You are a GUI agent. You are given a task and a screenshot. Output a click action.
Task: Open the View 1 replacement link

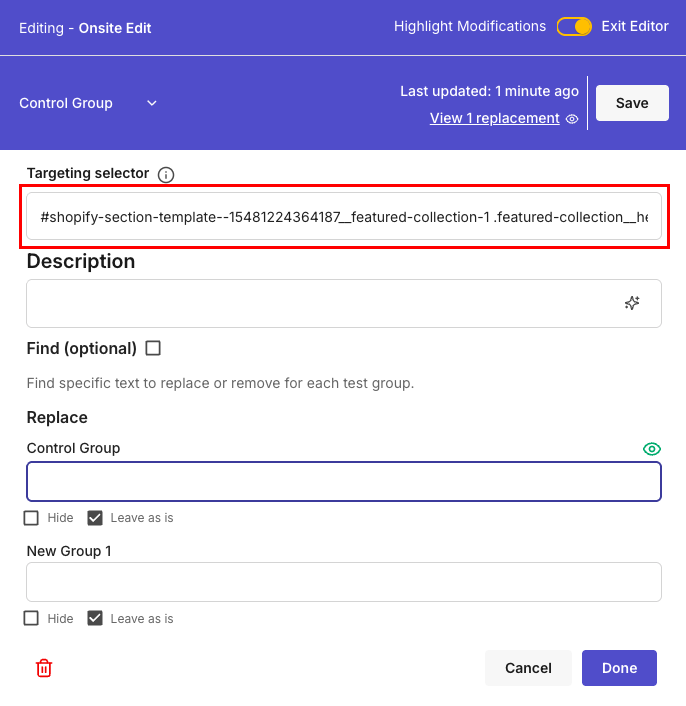point(494,118)
